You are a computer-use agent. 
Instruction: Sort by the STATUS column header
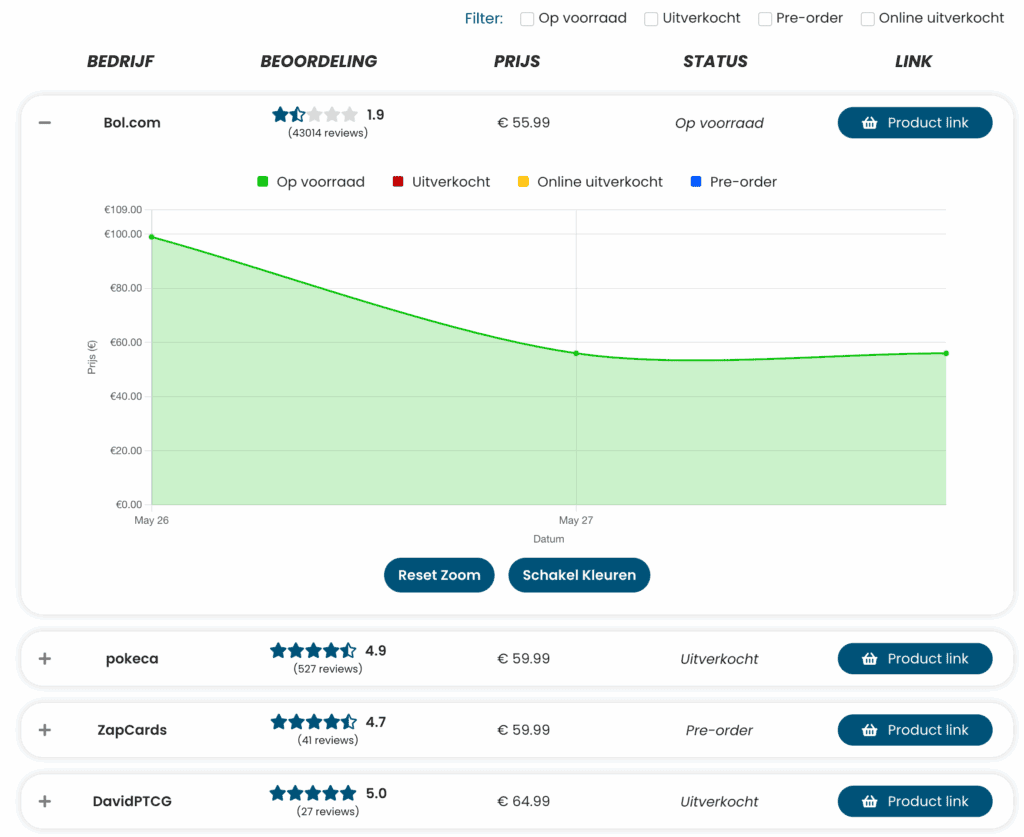[x=715, y=61]
